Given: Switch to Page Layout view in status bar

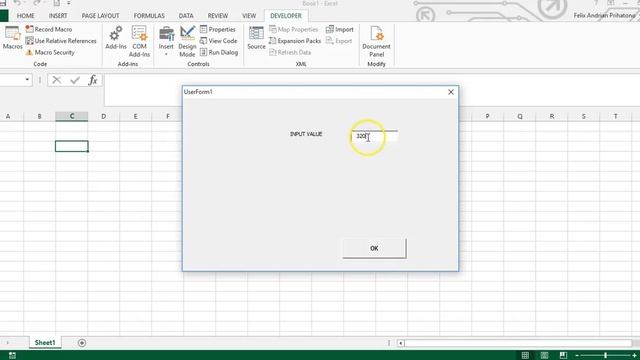Looking at the screenshot, I should tap(544, 355).
